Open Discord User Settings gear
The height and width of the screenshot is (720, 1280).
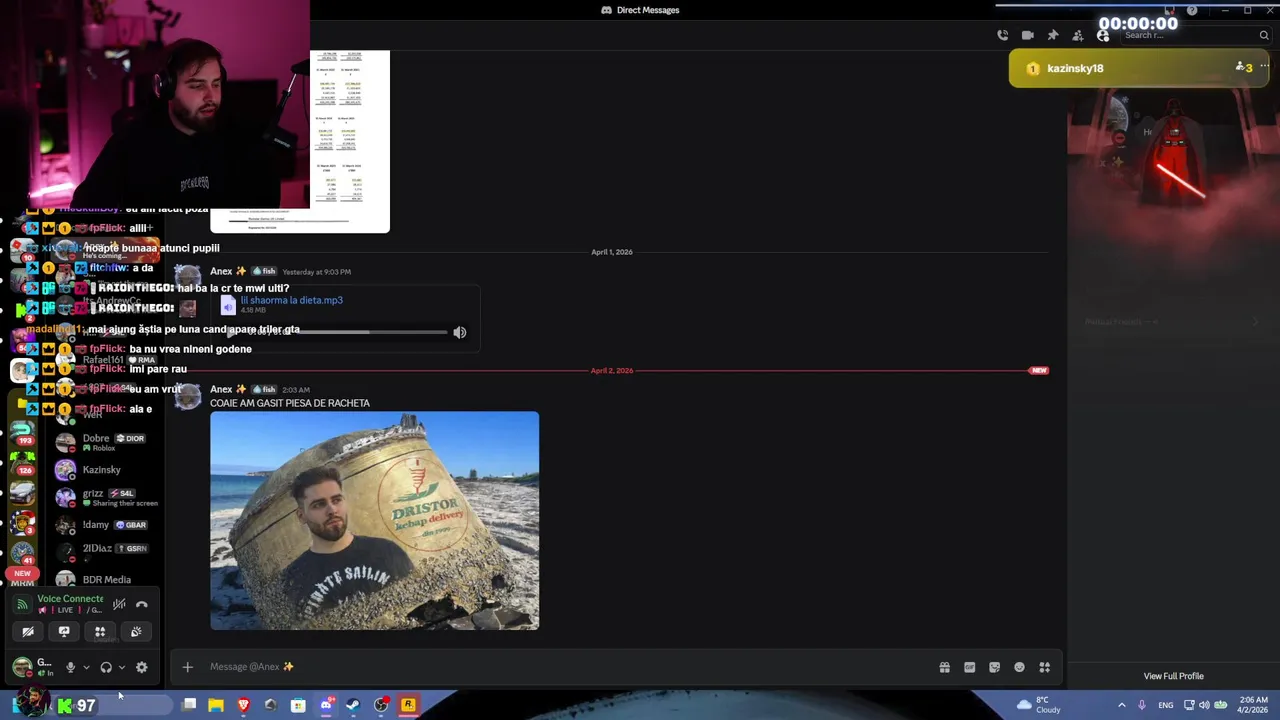[142, 667]
